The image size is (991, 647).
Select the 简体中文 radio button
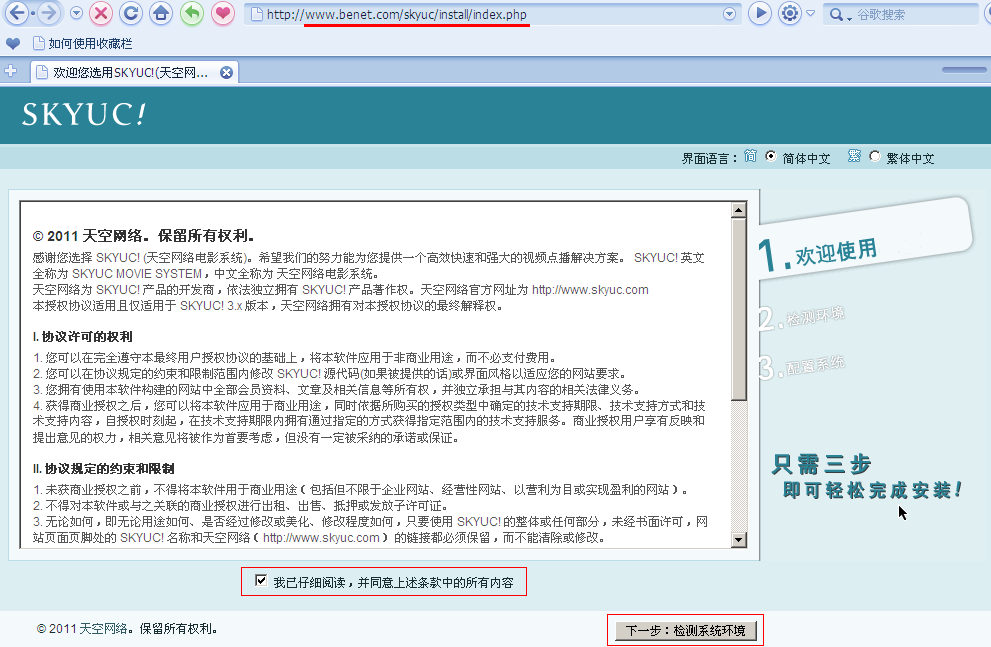coord(770,156)
